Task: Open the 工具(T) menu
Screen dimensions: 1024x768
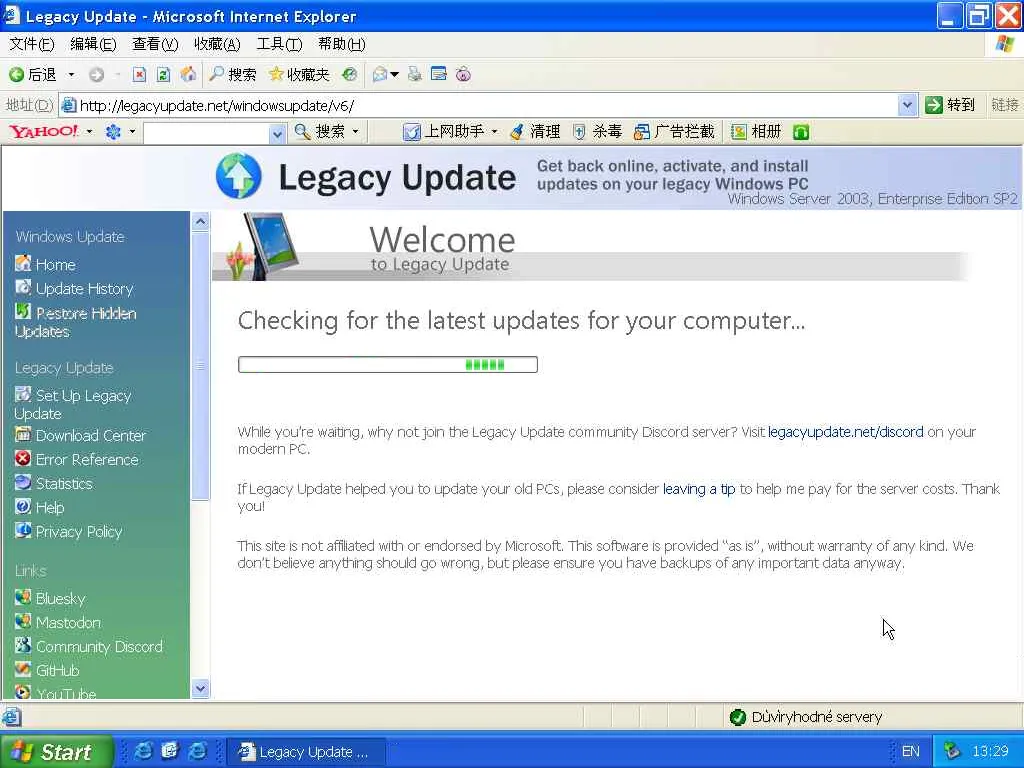Action: (x=279, y=44)
